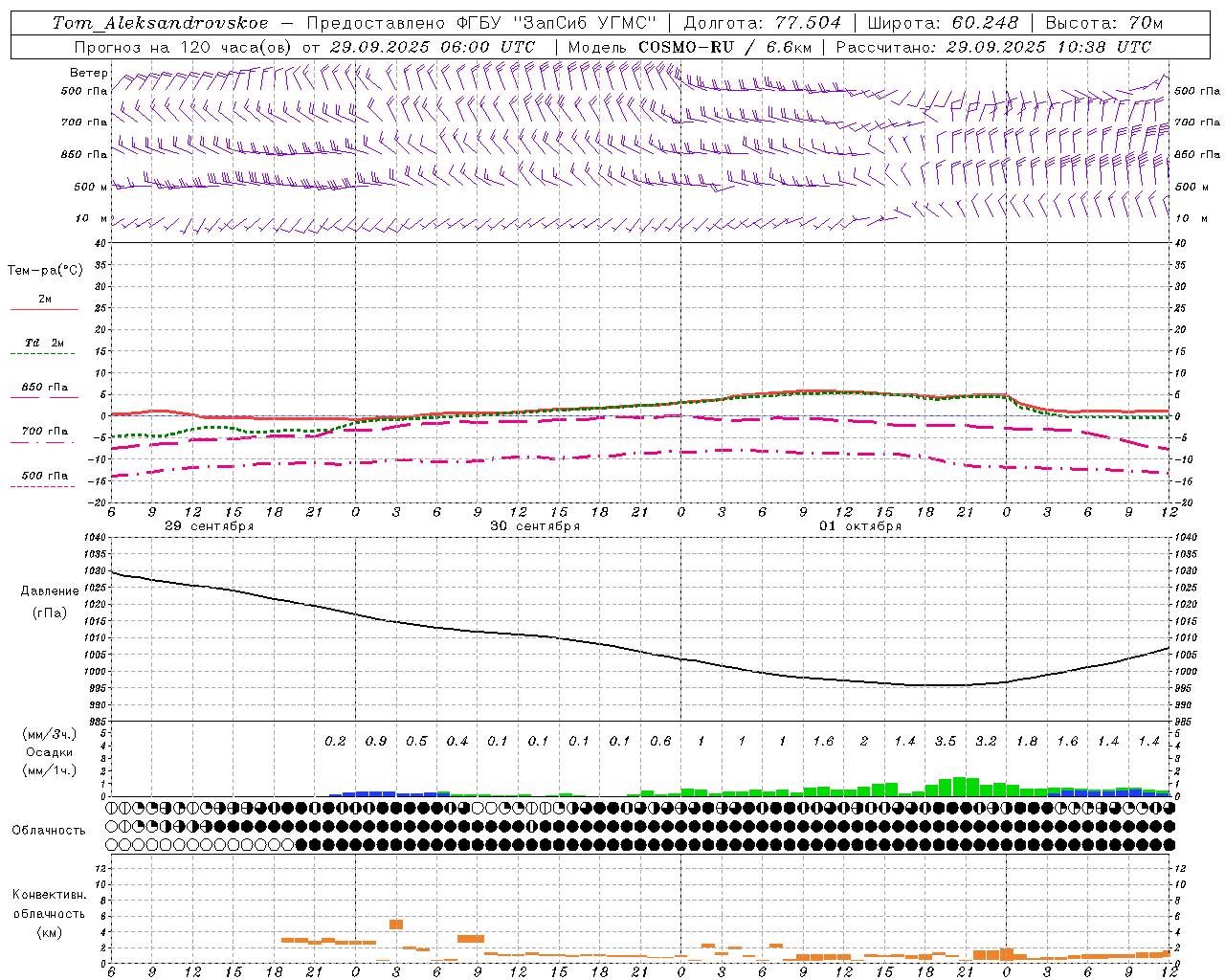Click the precipitation value '3.2'

[986, 742]
